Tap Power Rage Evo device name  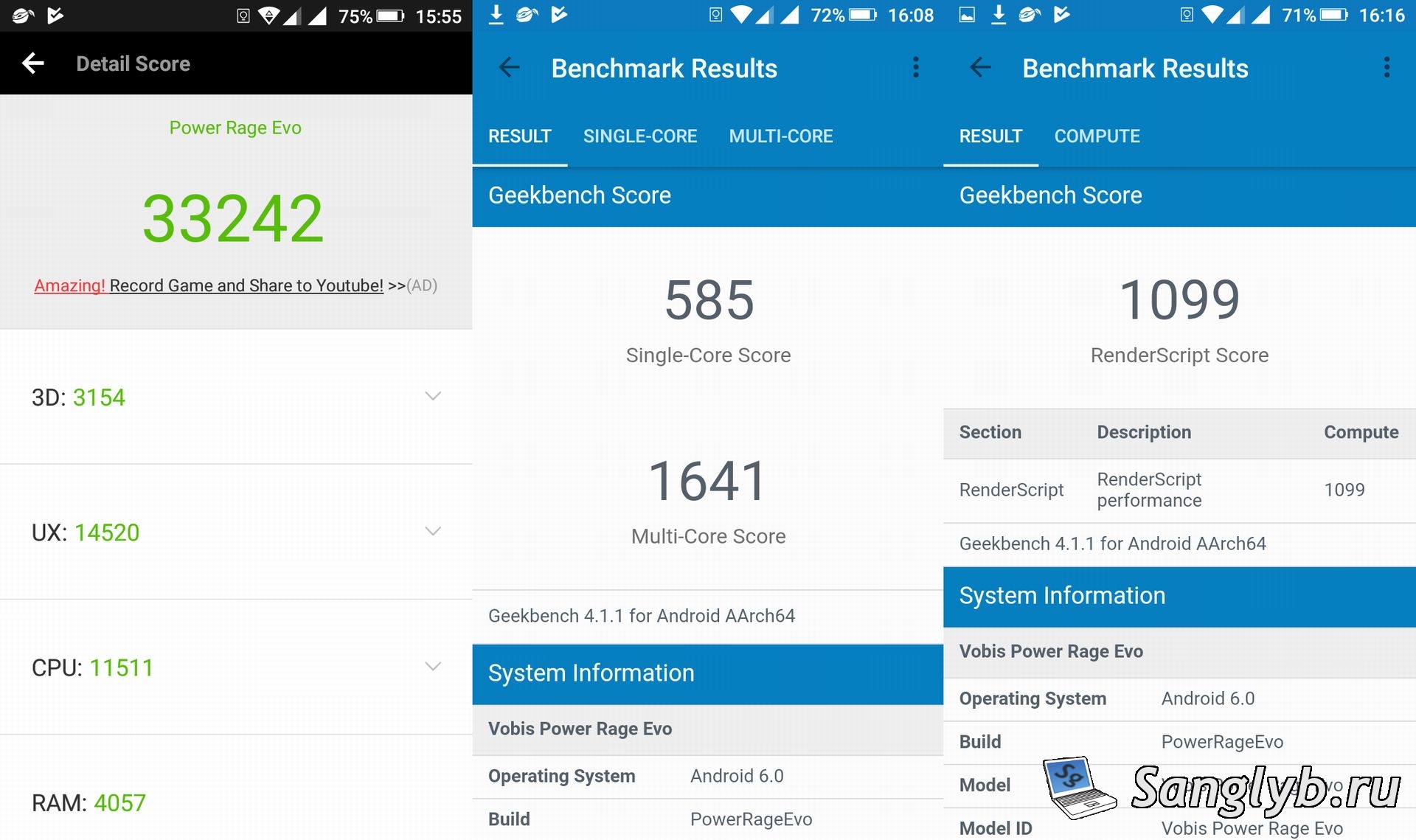pyautogui.click(x=235, y=128)
